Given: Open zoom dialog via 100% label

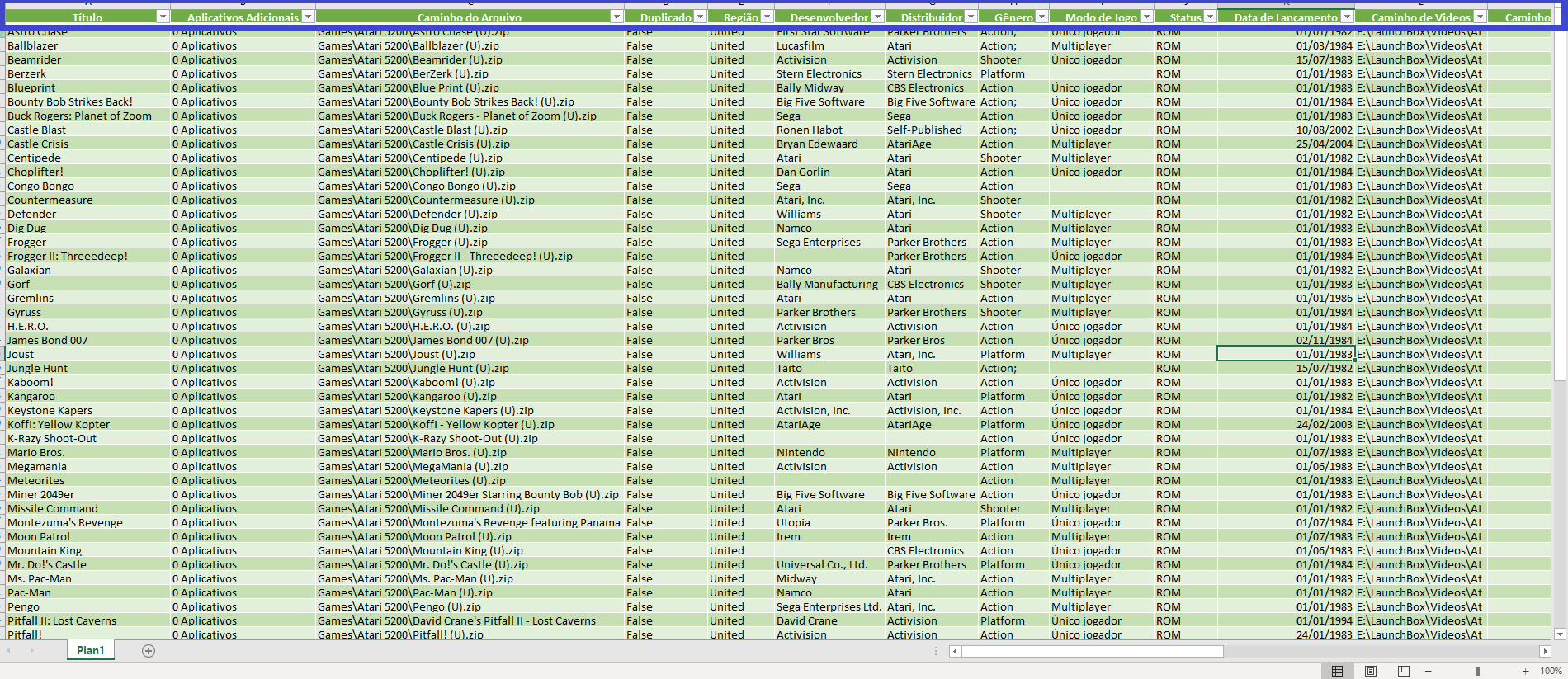Looking at the screenshot, I should pos(1551,671).
